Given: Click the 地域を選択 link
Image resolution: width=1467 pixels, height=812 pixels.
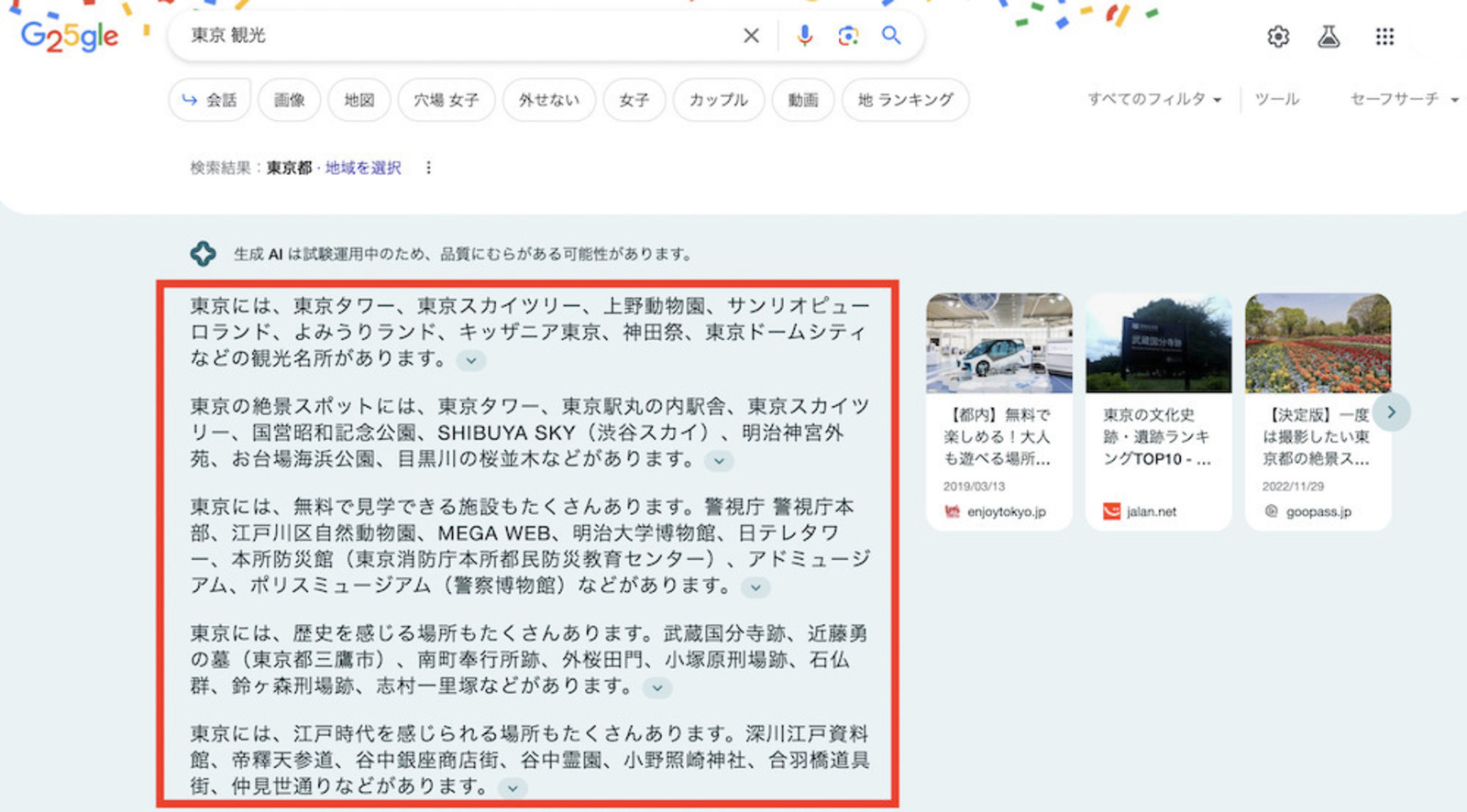Looking at the screenshot, I should click(x=363, y=168).
